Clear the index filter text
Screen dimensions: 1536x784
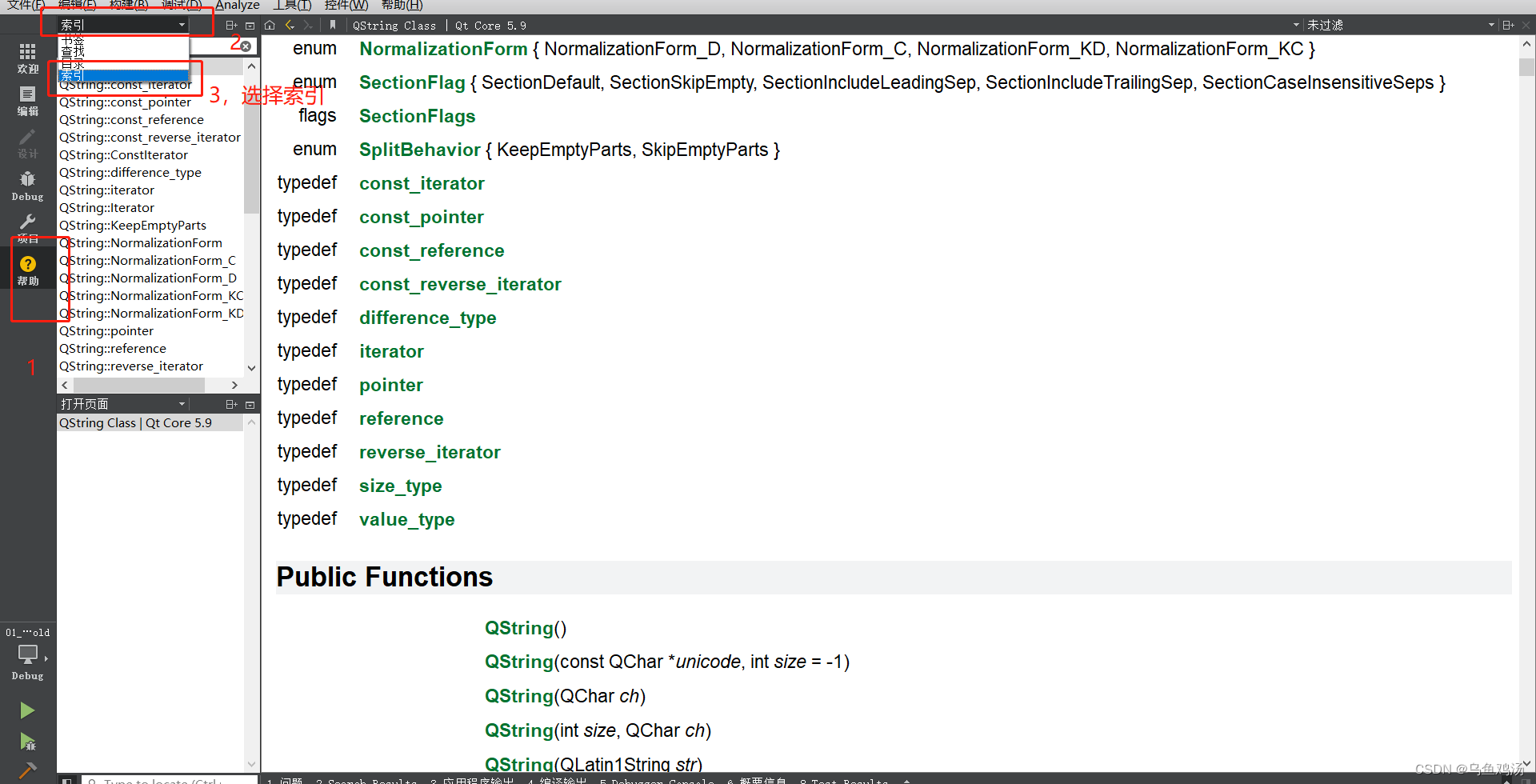[246, 46]
